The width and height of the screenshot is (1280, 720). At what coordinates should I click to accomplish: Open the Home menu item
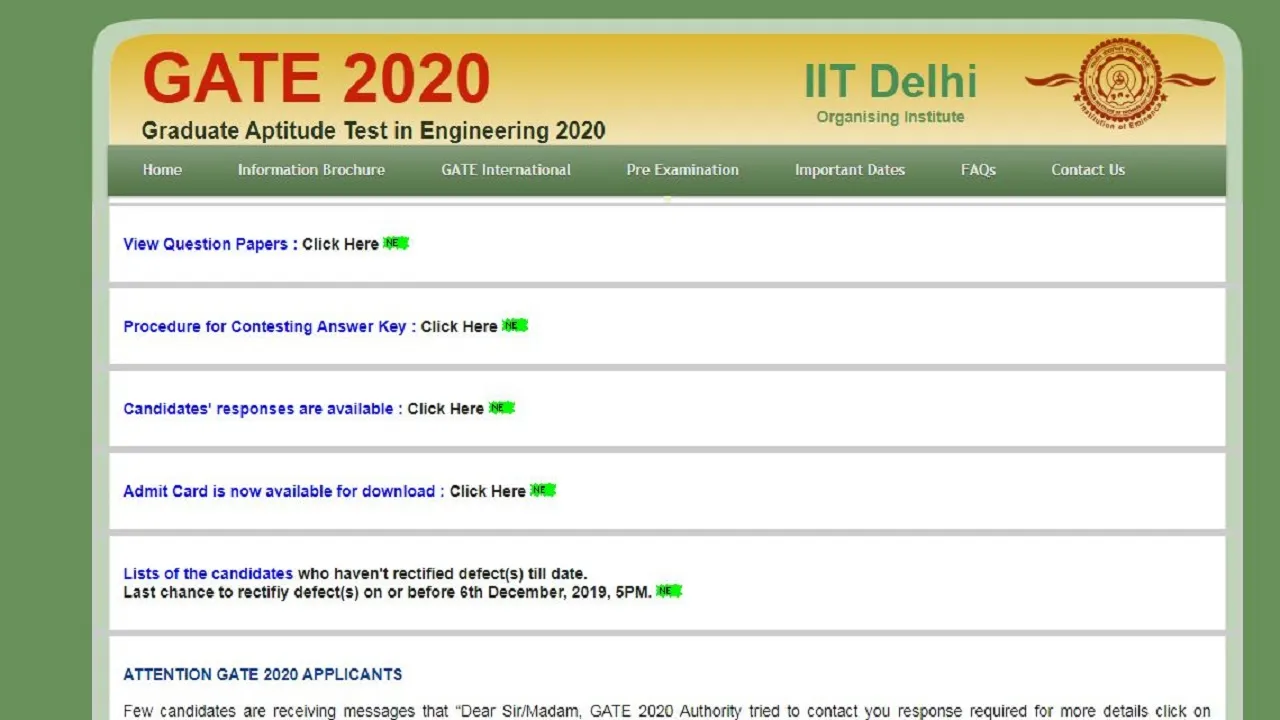[162, 170]
